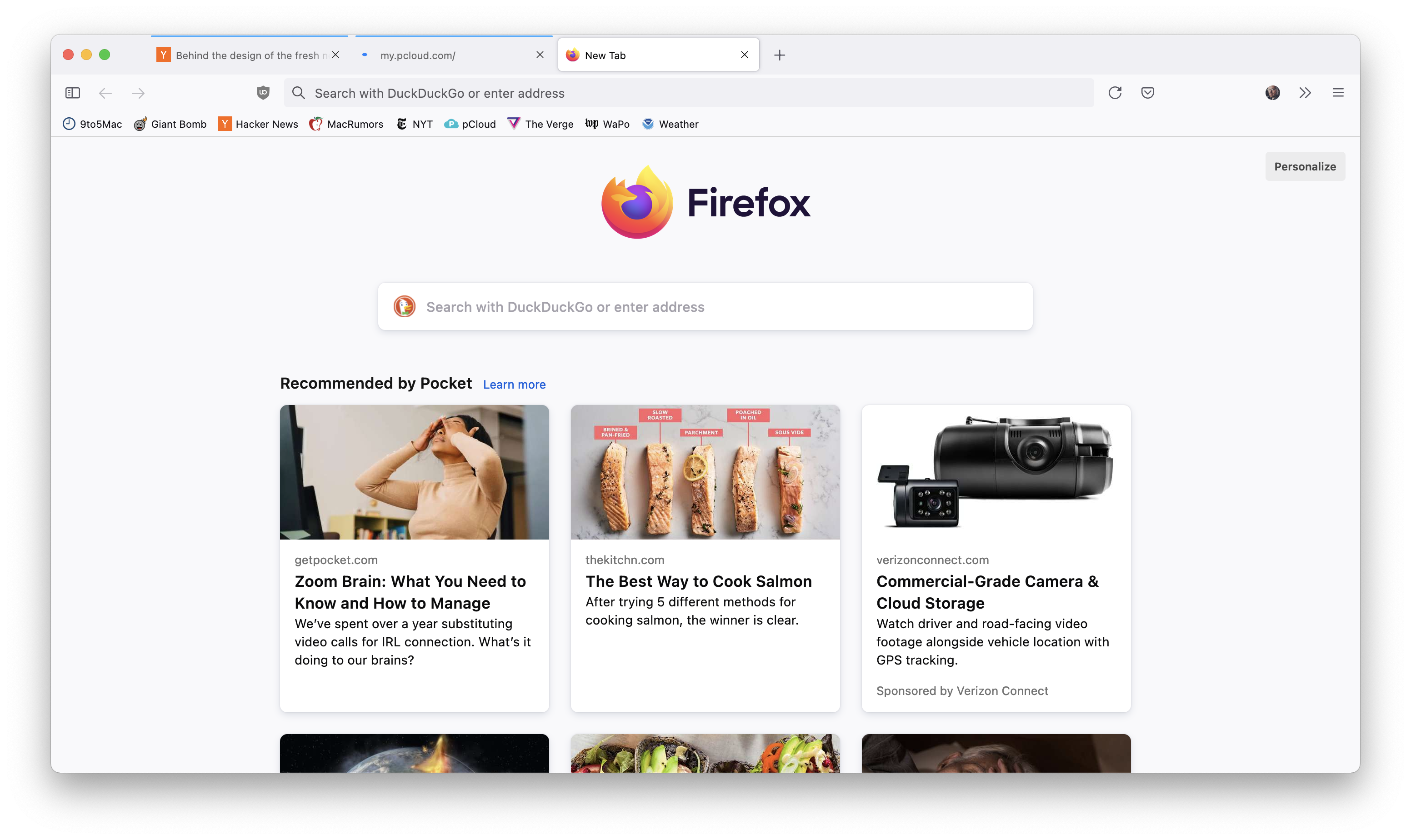
Task: Toggle the sidebar panel icon
Action: (72, 93)
